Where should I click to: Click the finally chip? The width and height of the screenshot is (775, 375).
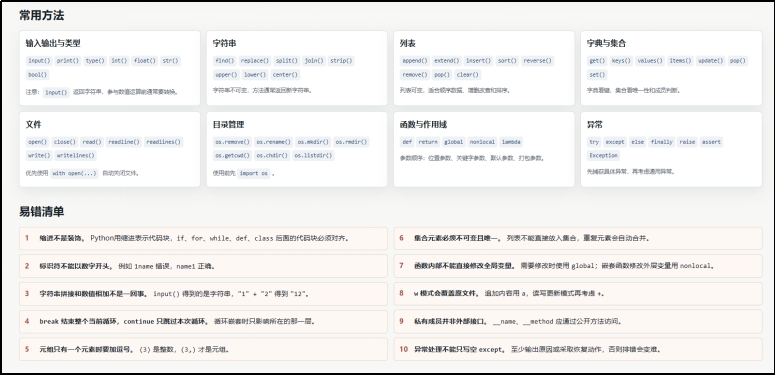click(661, 142)
